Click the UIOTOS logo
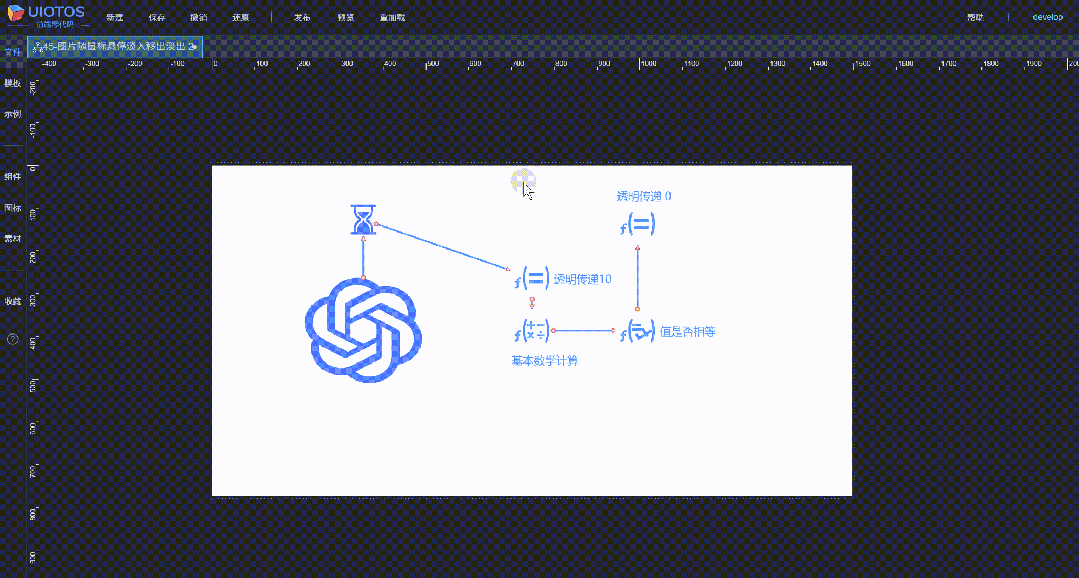 pos(45,16)
